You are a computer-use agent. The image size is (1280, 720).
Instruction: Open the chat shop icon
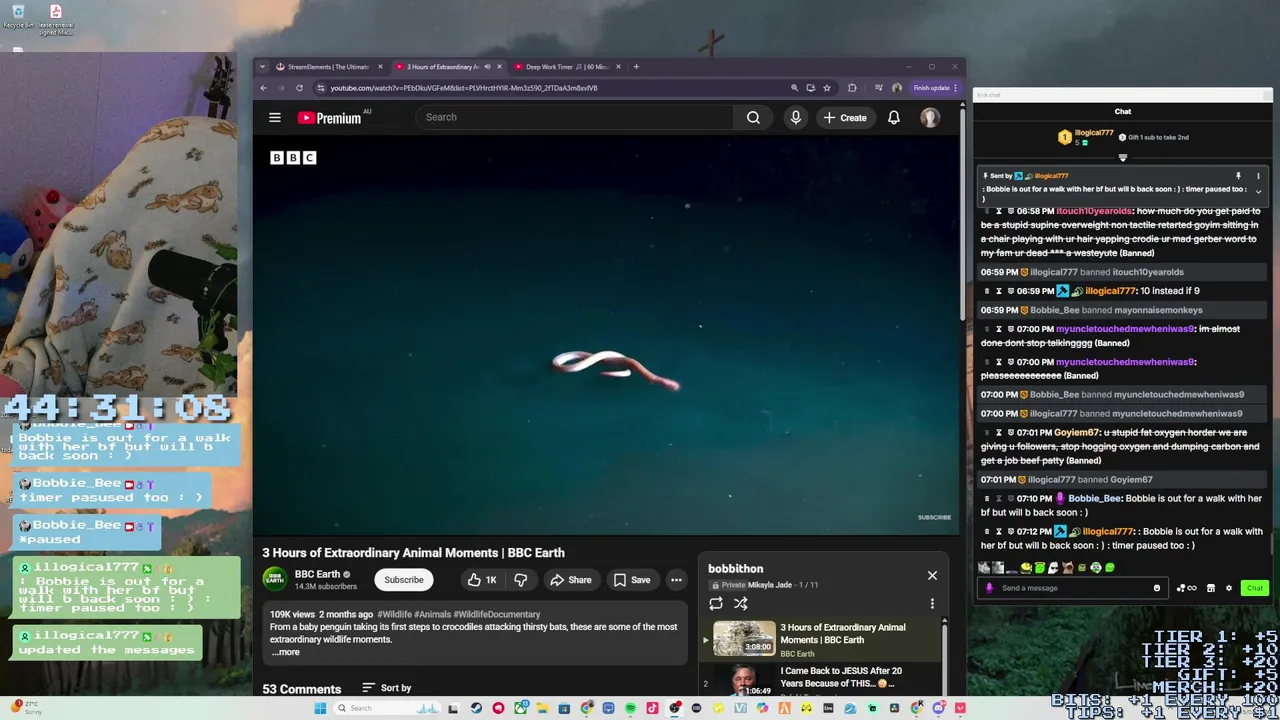tap(1211, 588)
